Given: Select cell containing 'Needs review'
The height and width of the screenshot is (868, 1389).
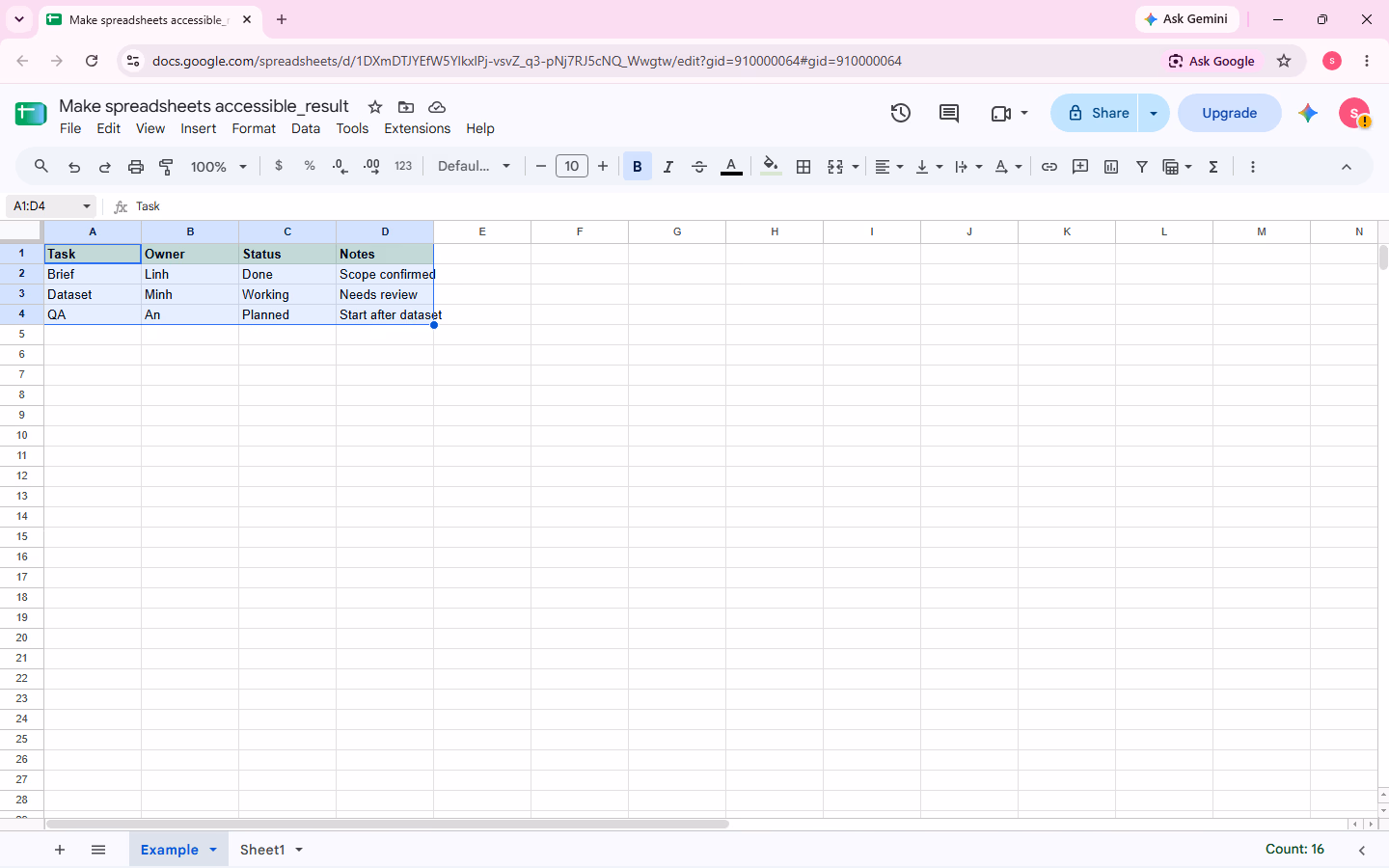Looking at the screenshot, I should (x=385, y=294).
